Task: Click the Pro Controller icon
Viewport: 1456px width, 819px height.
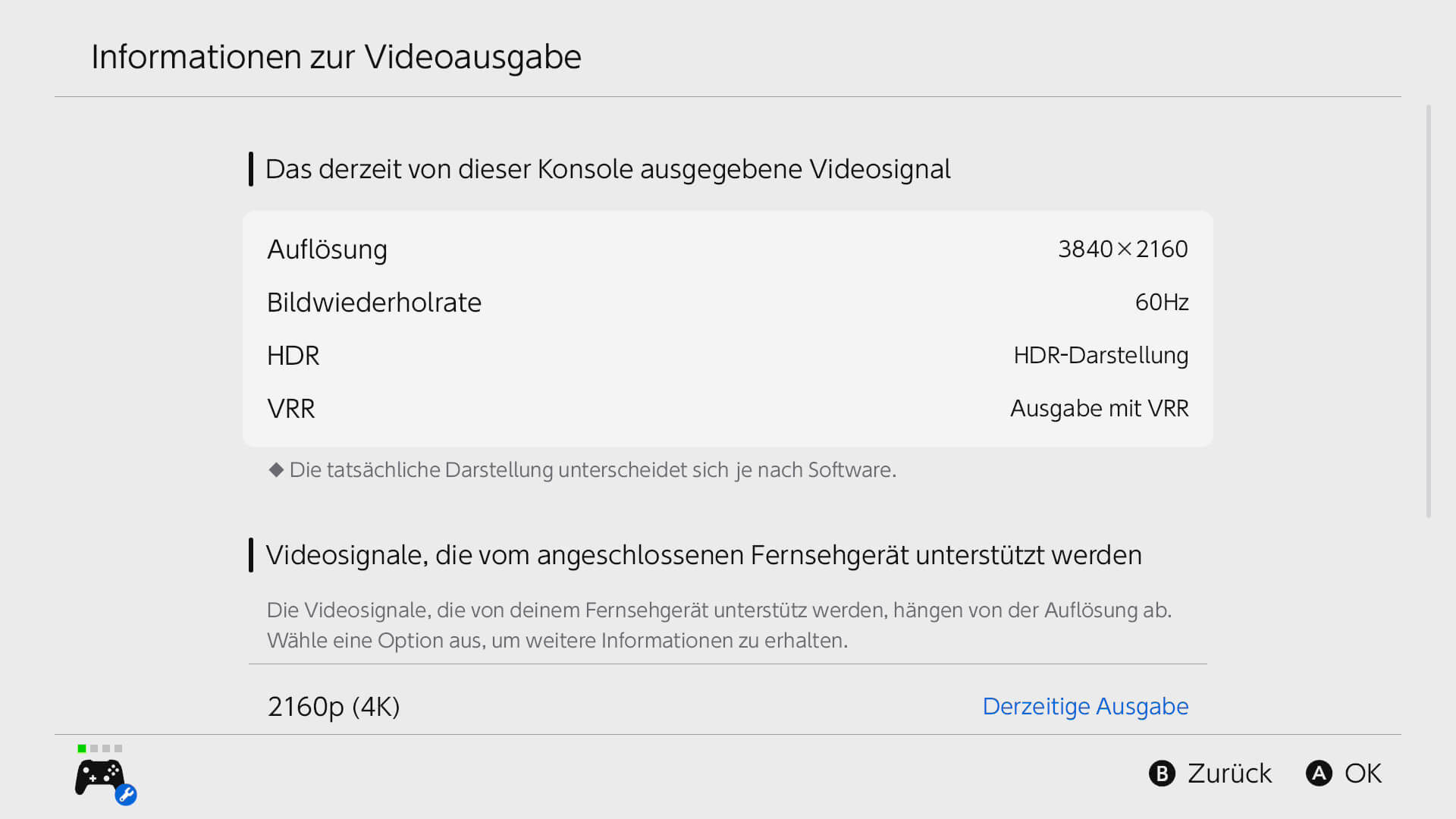Action: (99, 777)
